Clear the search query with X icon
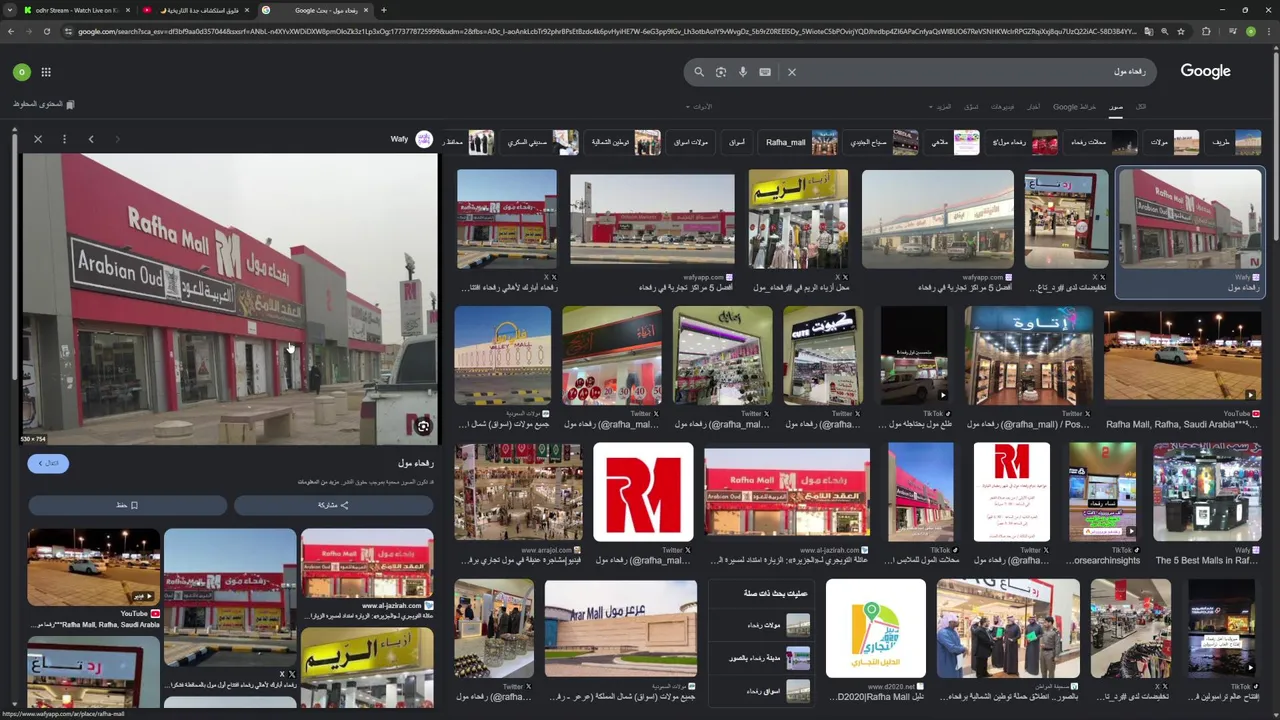This screenshot has width=1280, height=720. [x=792, y=72]
